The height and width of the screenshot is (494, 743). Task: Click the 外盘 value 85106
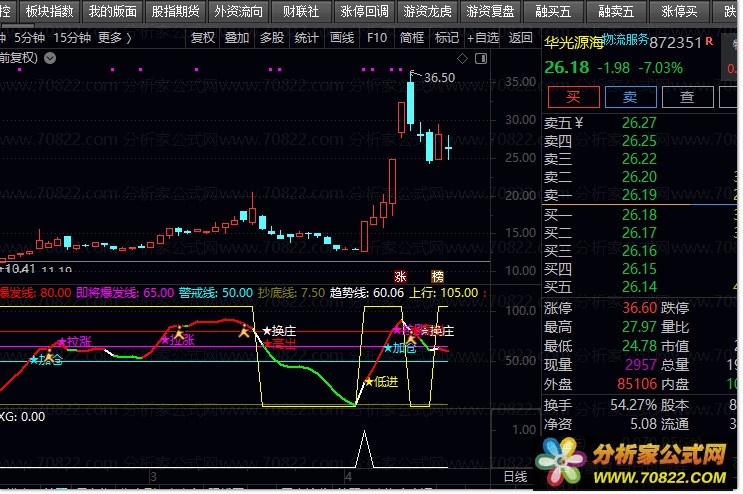(x=637, y=384)
